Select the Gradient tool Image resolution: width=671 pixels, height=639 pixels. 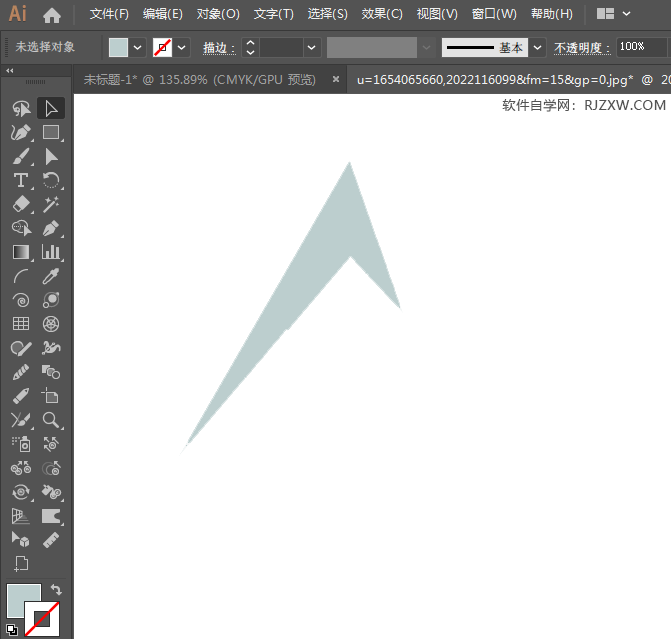(20, 252)
